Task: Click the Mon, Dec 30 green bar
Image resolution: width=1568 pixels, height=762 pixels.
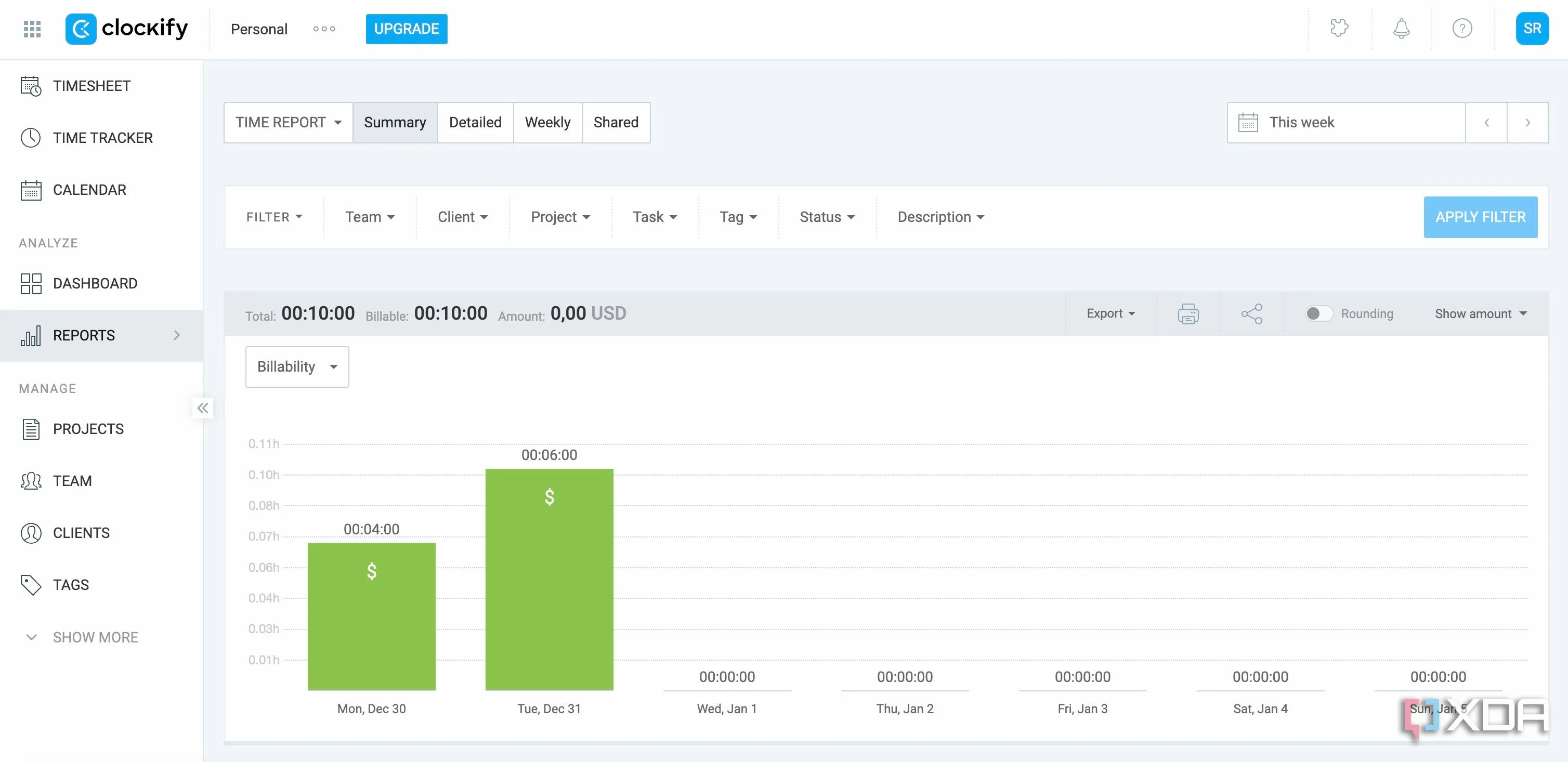Action: coord(371,616)
